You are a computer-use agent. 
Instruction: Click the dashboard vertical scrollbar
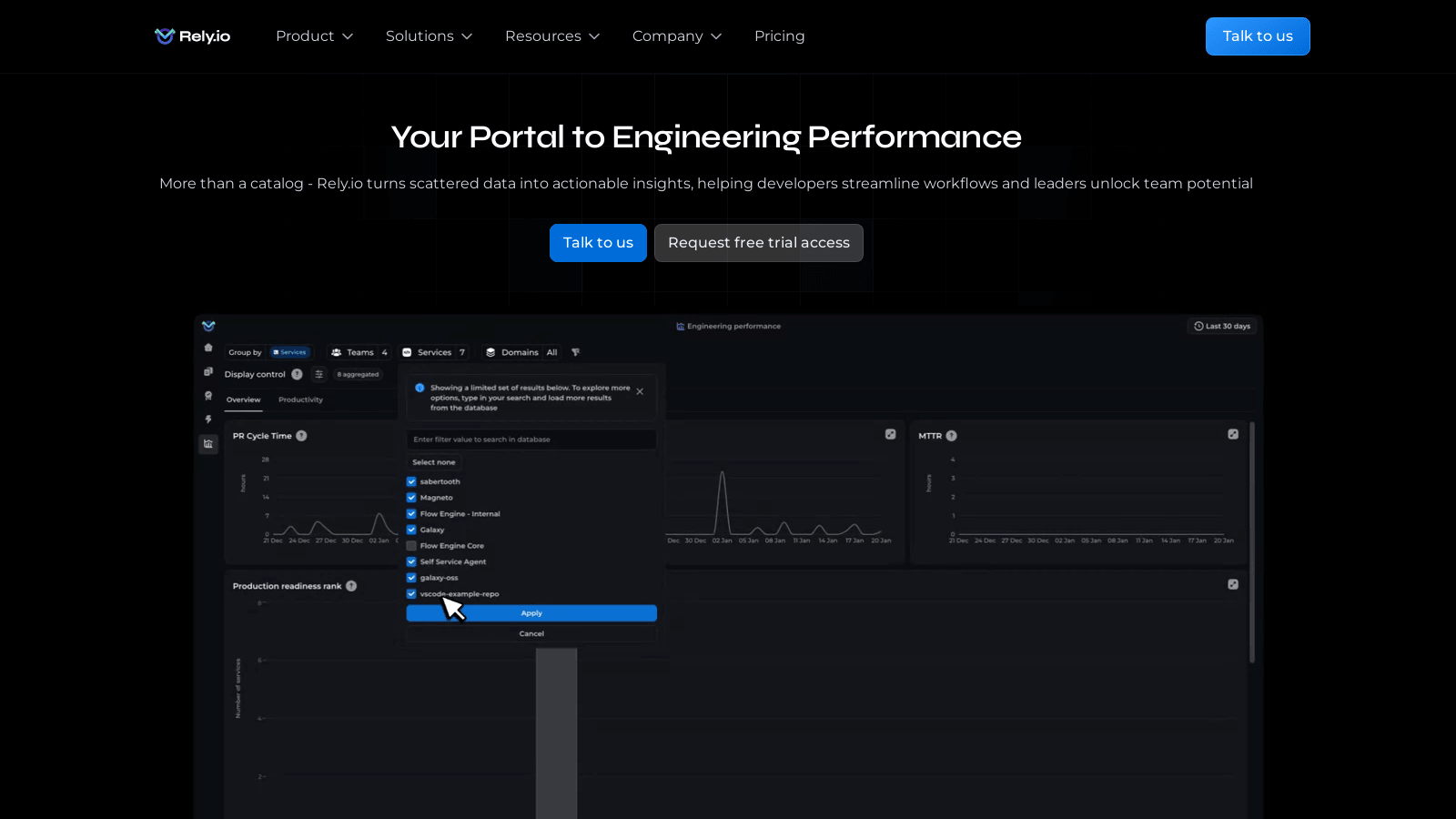pyautogui.click(x=1252, y=542)
